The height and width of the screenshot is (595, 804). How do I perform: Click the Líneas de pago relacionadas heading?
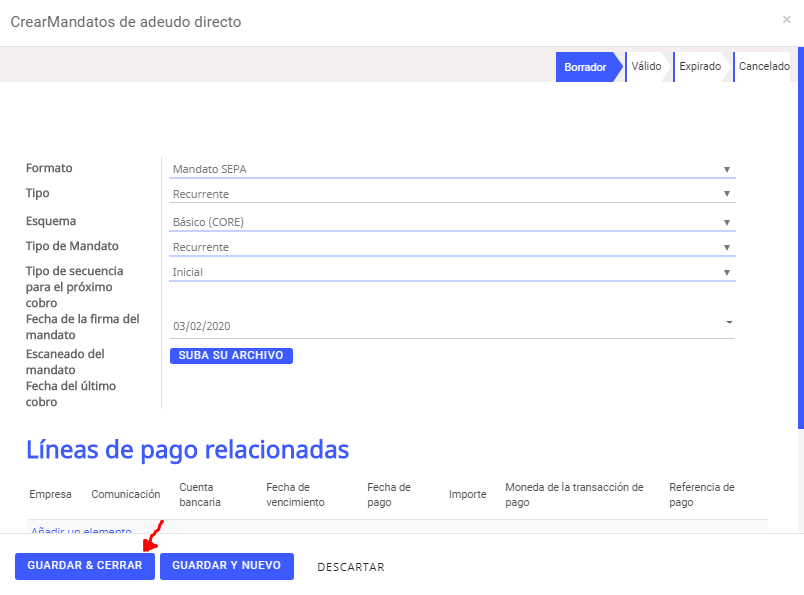click(x=188, y=450)
